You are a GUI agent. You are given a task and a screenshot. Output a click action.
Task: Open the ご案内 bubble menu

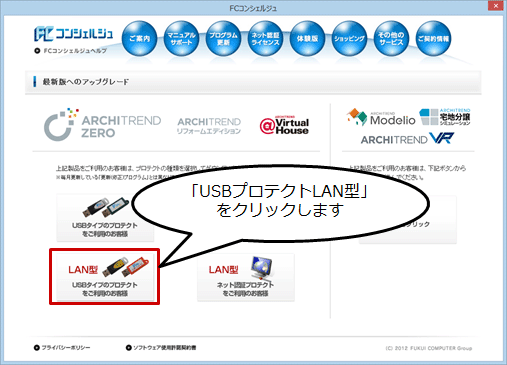[x=139, y=38]
